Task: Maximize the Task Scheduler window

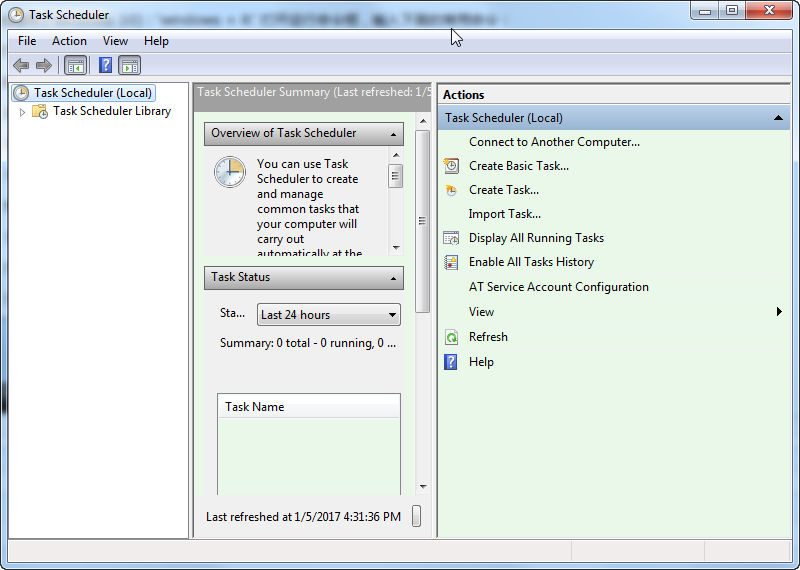Action: pyautogui.click(x=732, y=10)
